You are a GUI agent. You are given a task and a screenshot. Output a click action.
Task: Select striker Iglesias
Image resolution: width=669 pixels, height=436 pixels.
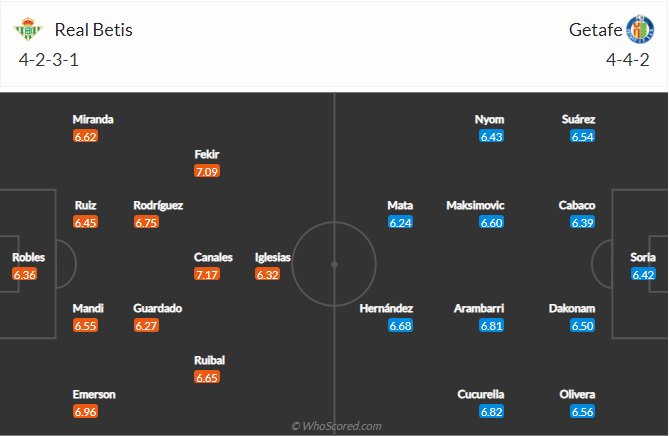[273, 257]
